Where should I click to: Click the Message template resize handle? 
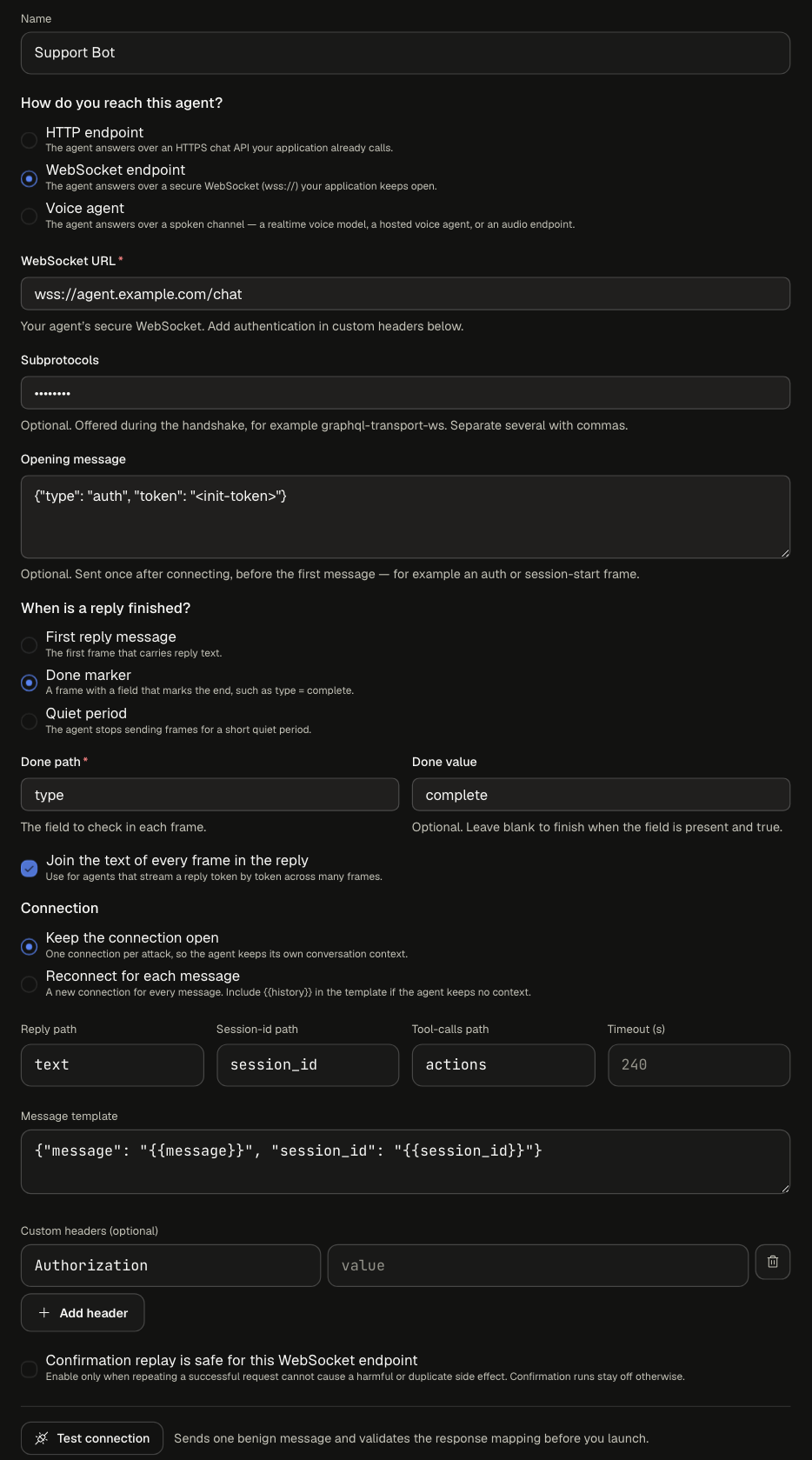pos(785,1189)
